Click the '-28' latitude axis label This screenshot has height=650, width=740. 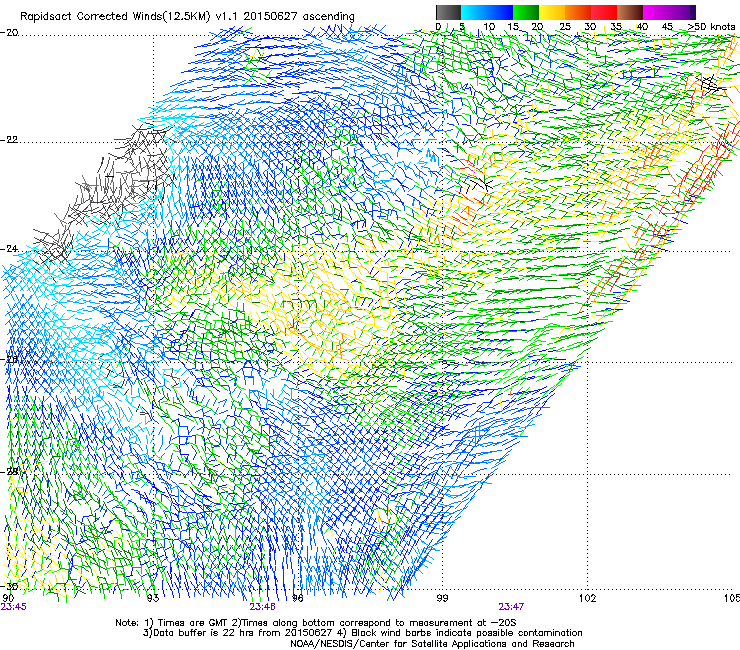point(9,472)
